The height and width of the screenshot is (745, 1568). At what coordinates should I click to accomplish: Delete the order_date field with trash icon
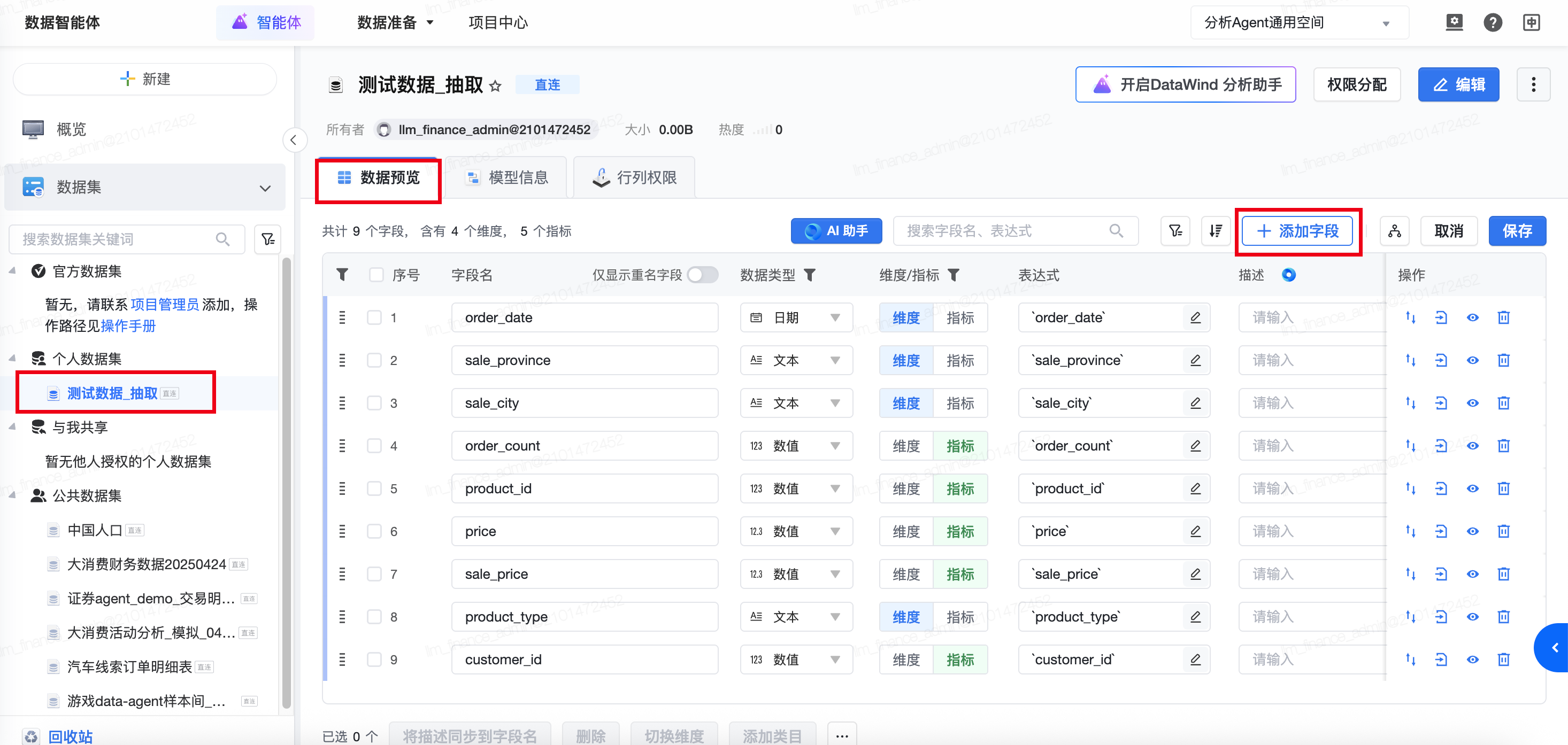pos(1503,317)
